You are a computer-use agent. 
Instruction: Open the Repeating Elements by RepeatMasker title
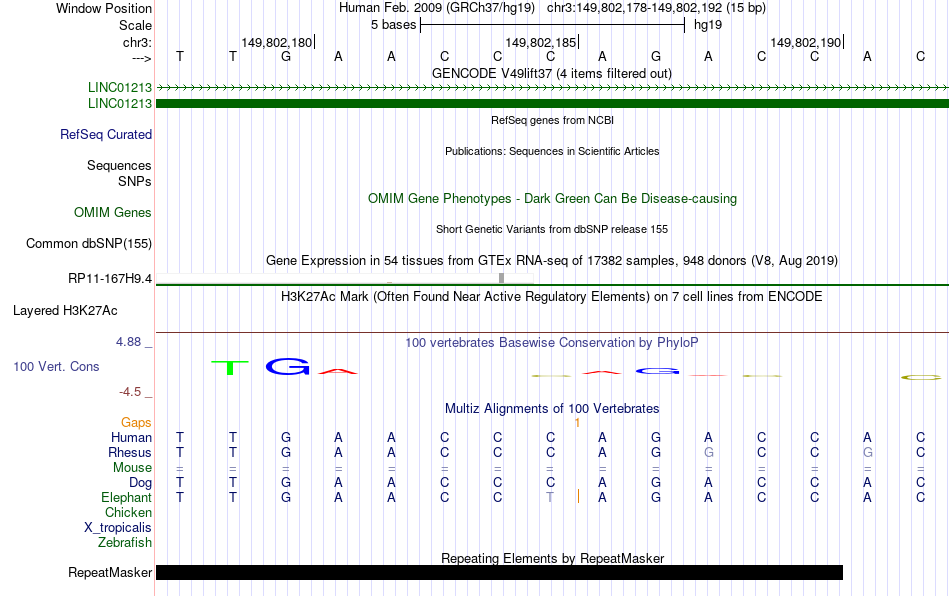552,558
